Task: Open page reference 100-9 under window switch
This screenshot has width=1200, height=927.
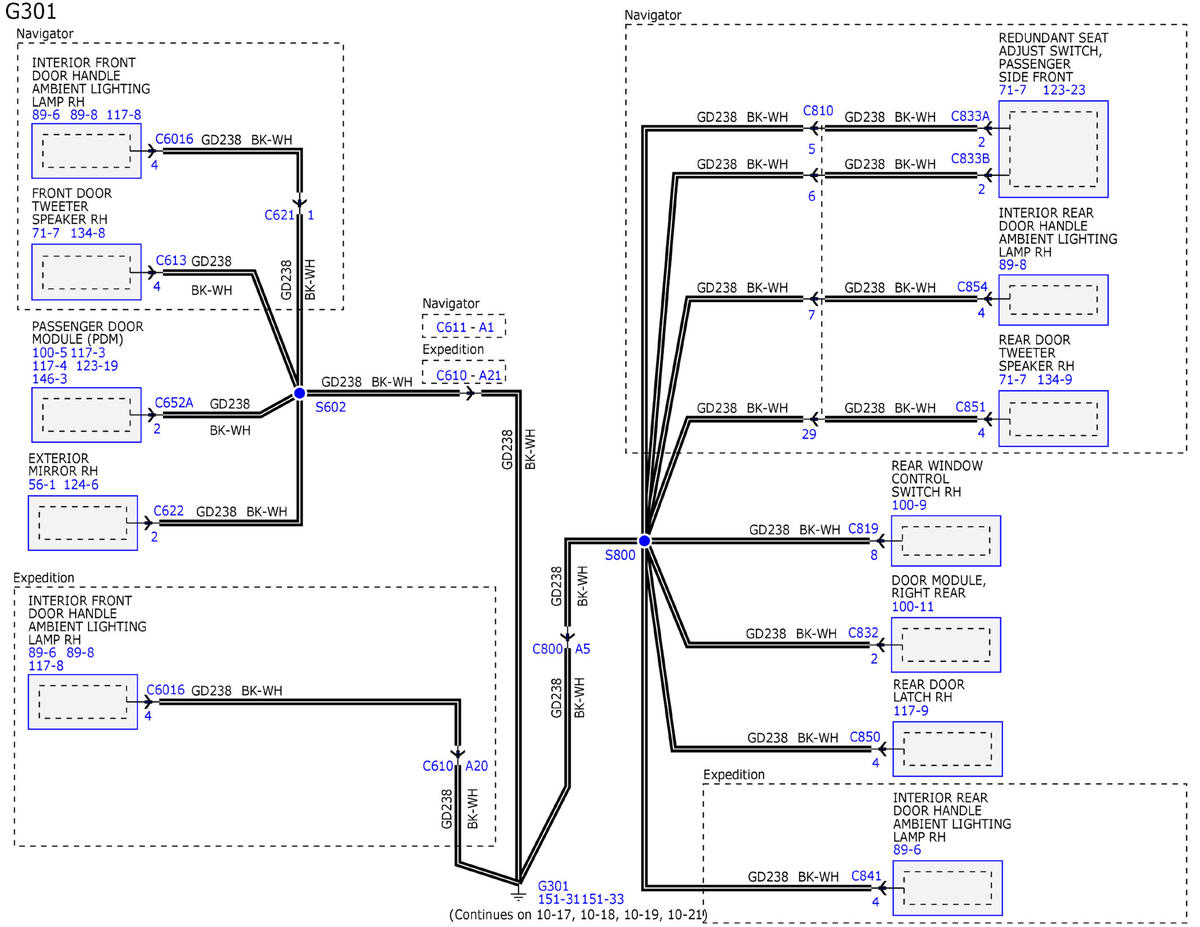Action: [x=910, y=505]
